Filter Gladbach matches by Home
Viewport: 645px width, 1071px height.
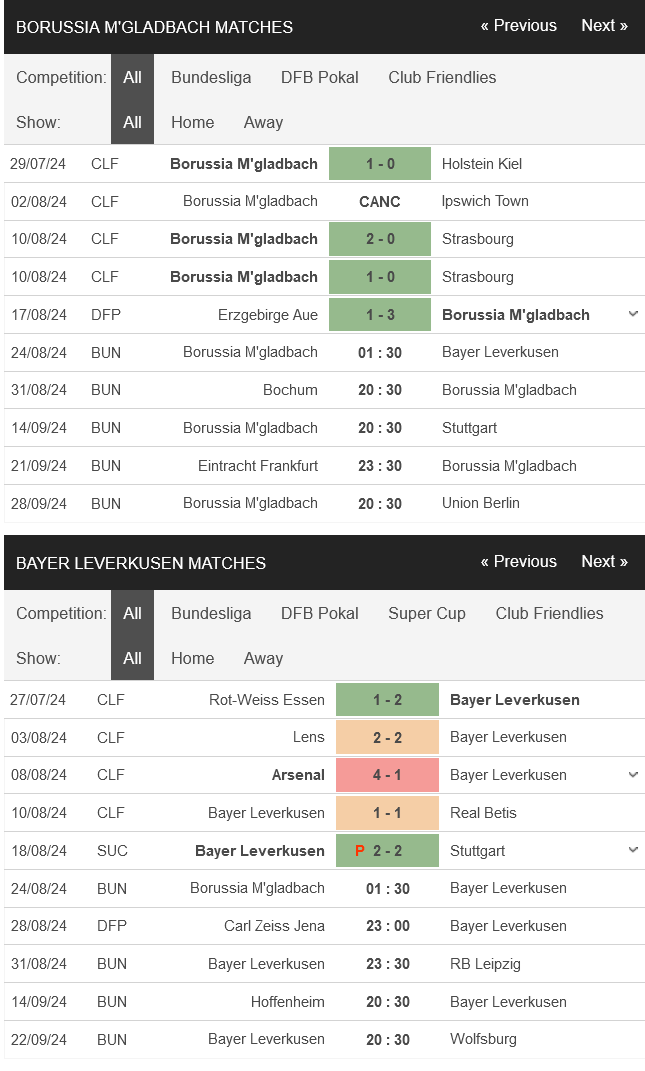[192, 122]
